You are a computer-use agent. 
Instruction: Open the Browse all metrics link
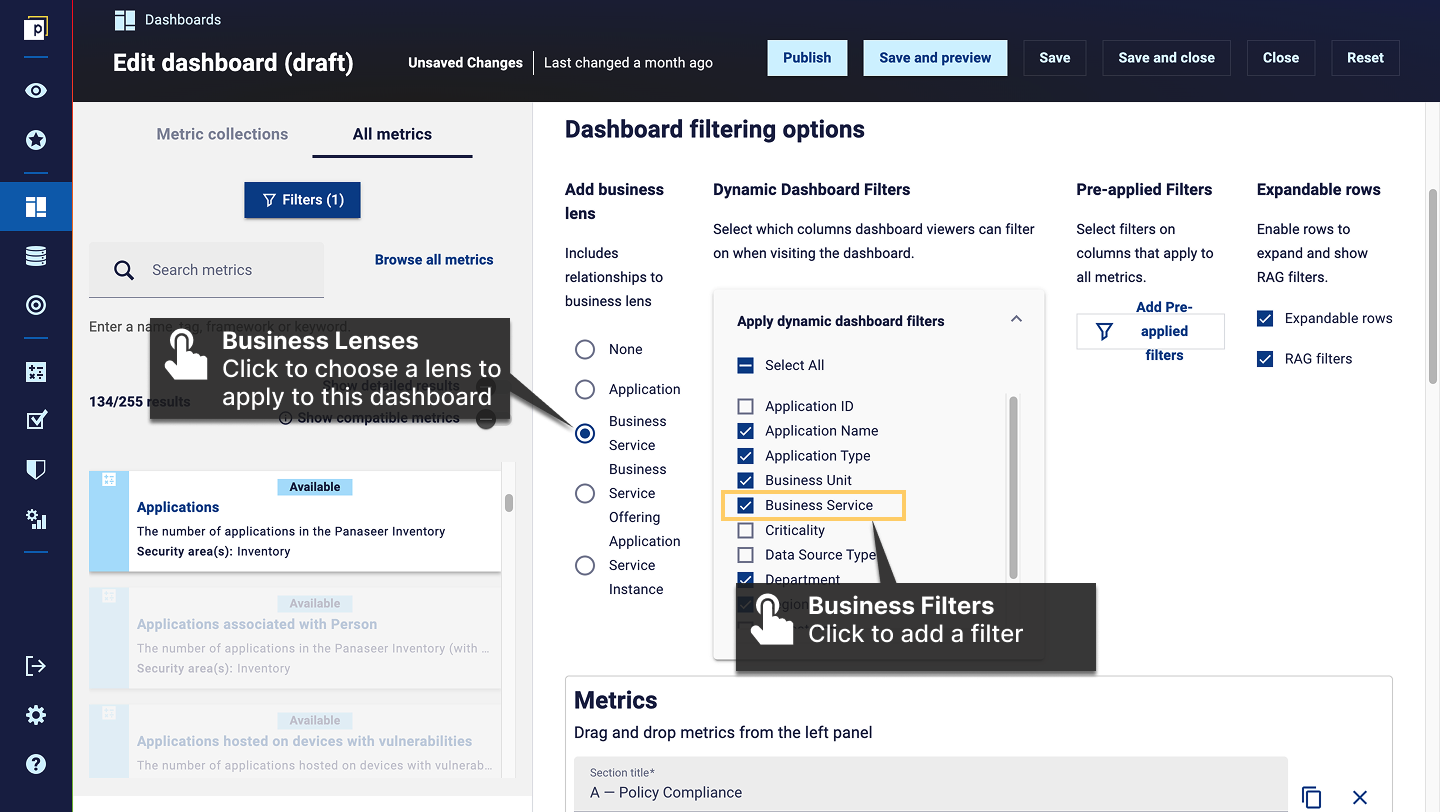(434, 259)
